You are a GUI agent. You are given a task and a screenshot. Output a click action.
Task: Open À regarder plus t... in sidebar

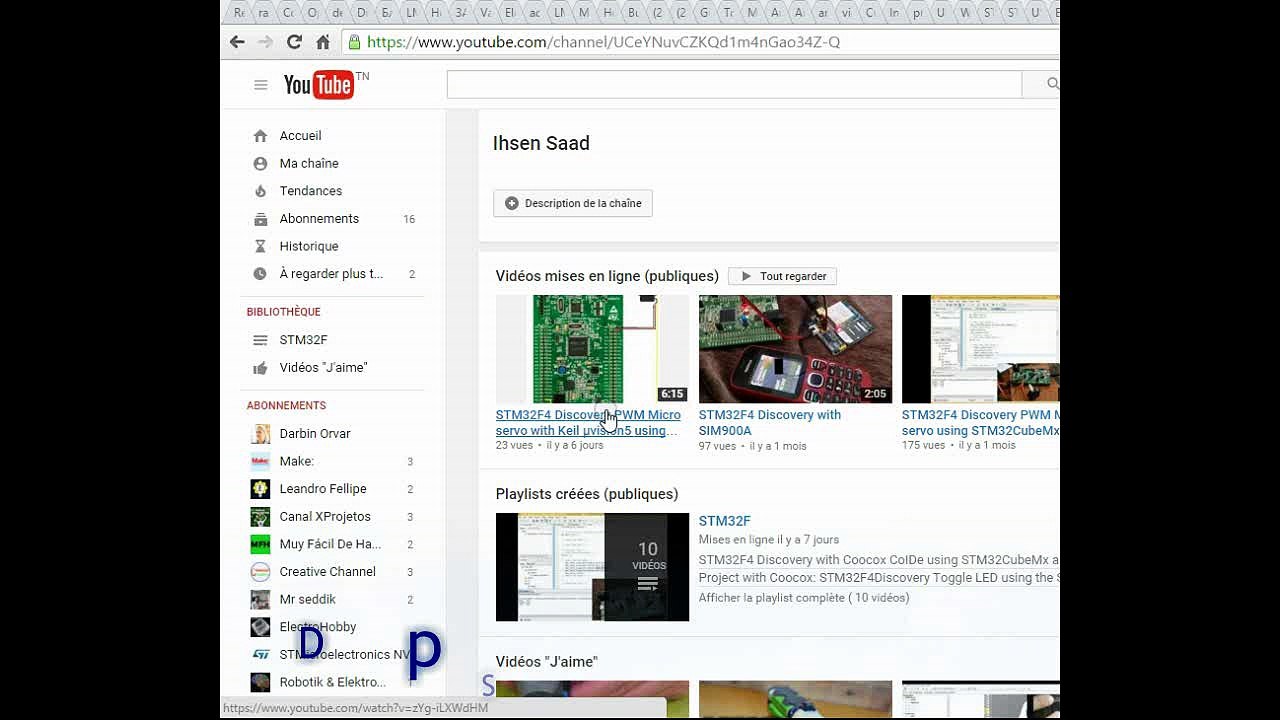pyautogui.click(x=331, y=274)
